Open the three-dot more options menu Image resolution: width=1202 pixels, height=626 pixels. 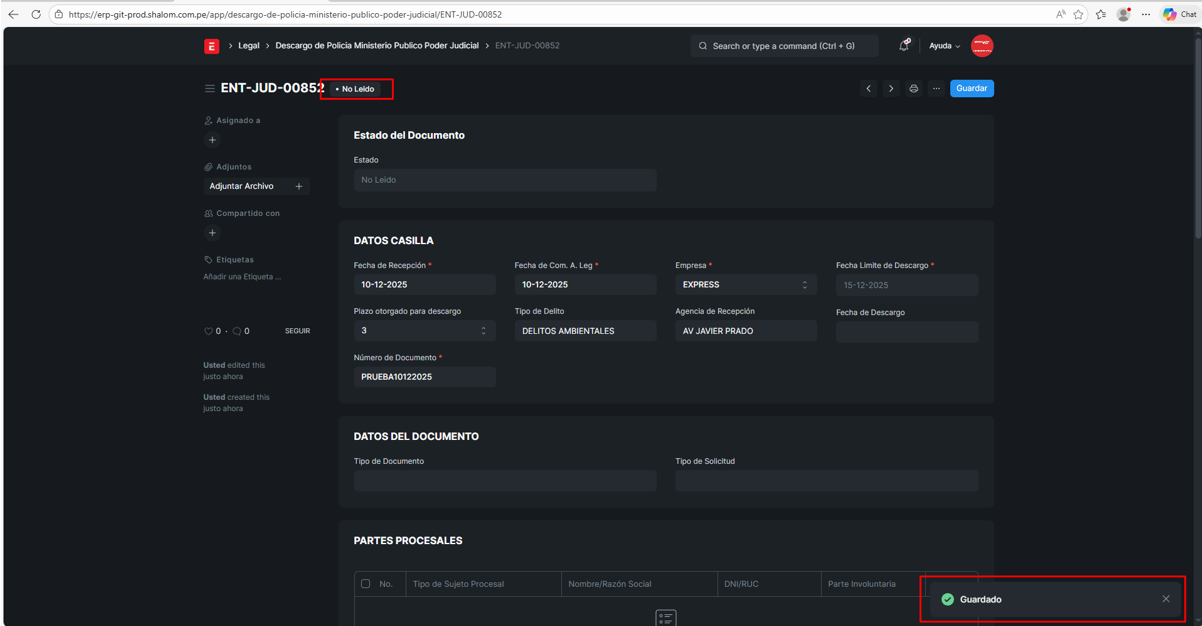pyautogui.click(x=936, y=89)
